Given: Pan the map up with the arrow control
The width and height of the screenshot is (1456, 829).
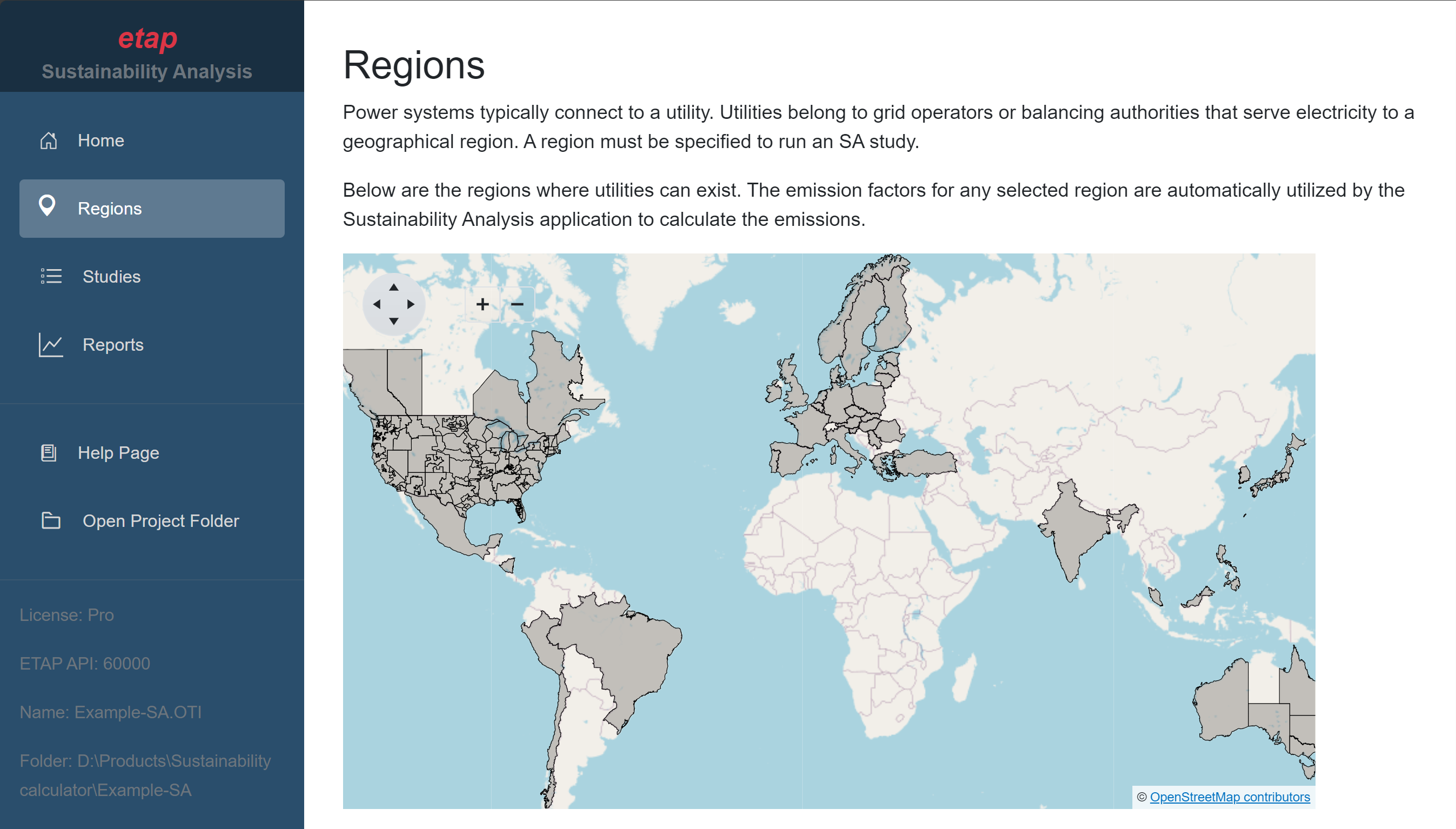Looking at the screenshot, I should coord(394,288).
